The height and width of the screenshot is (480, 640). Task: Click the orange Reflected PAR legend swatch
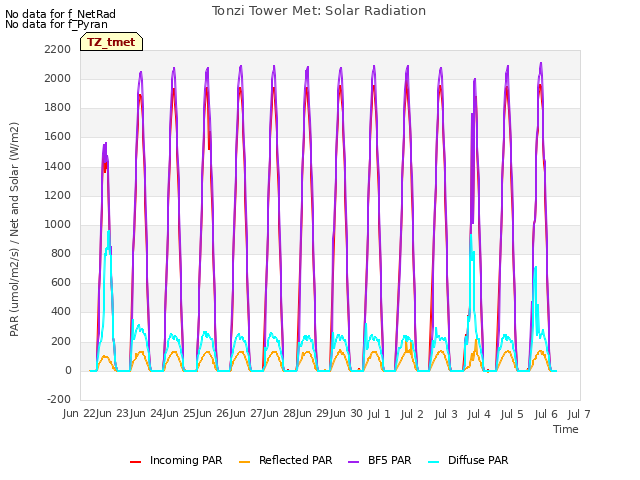[x=244, y=462]
